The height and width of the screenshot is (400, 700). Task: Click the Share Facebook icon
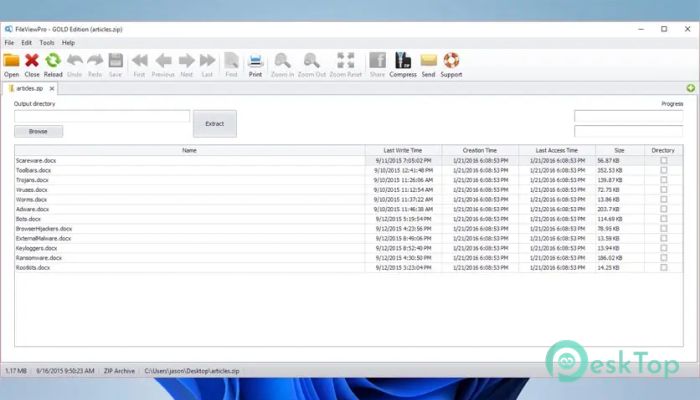(x=377, y=60)
